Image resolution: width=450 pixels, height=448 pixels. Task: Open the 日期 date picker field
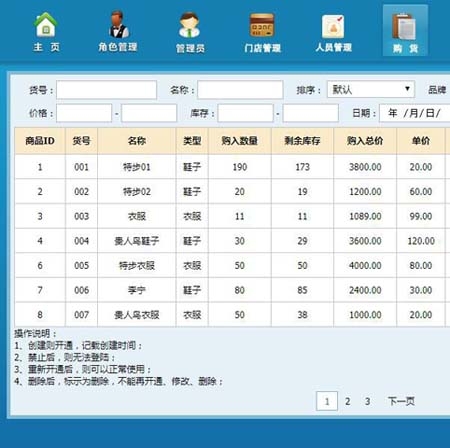(415, 113)
